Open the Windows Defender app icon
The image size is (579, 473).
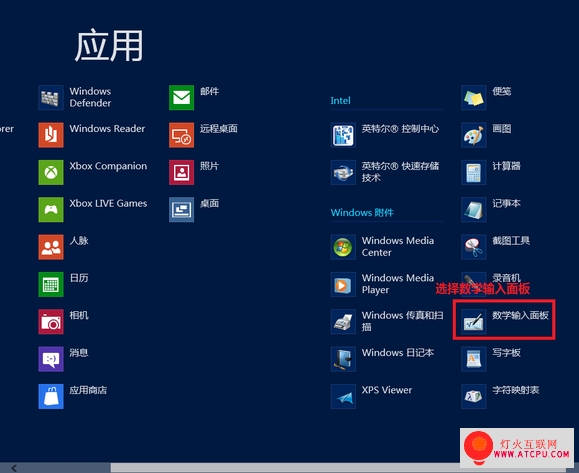51,97
